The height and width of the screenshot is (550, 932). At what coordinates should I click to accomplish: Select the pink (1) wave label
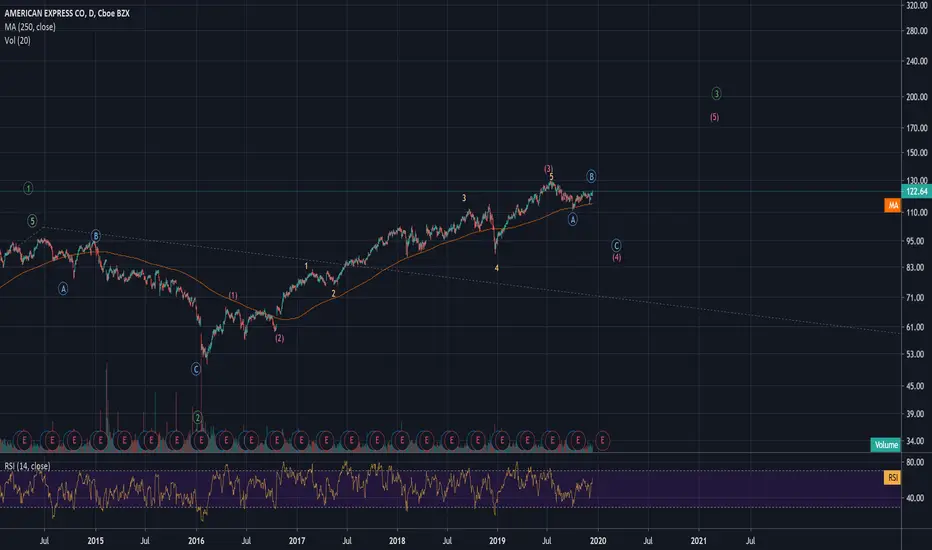233,296
